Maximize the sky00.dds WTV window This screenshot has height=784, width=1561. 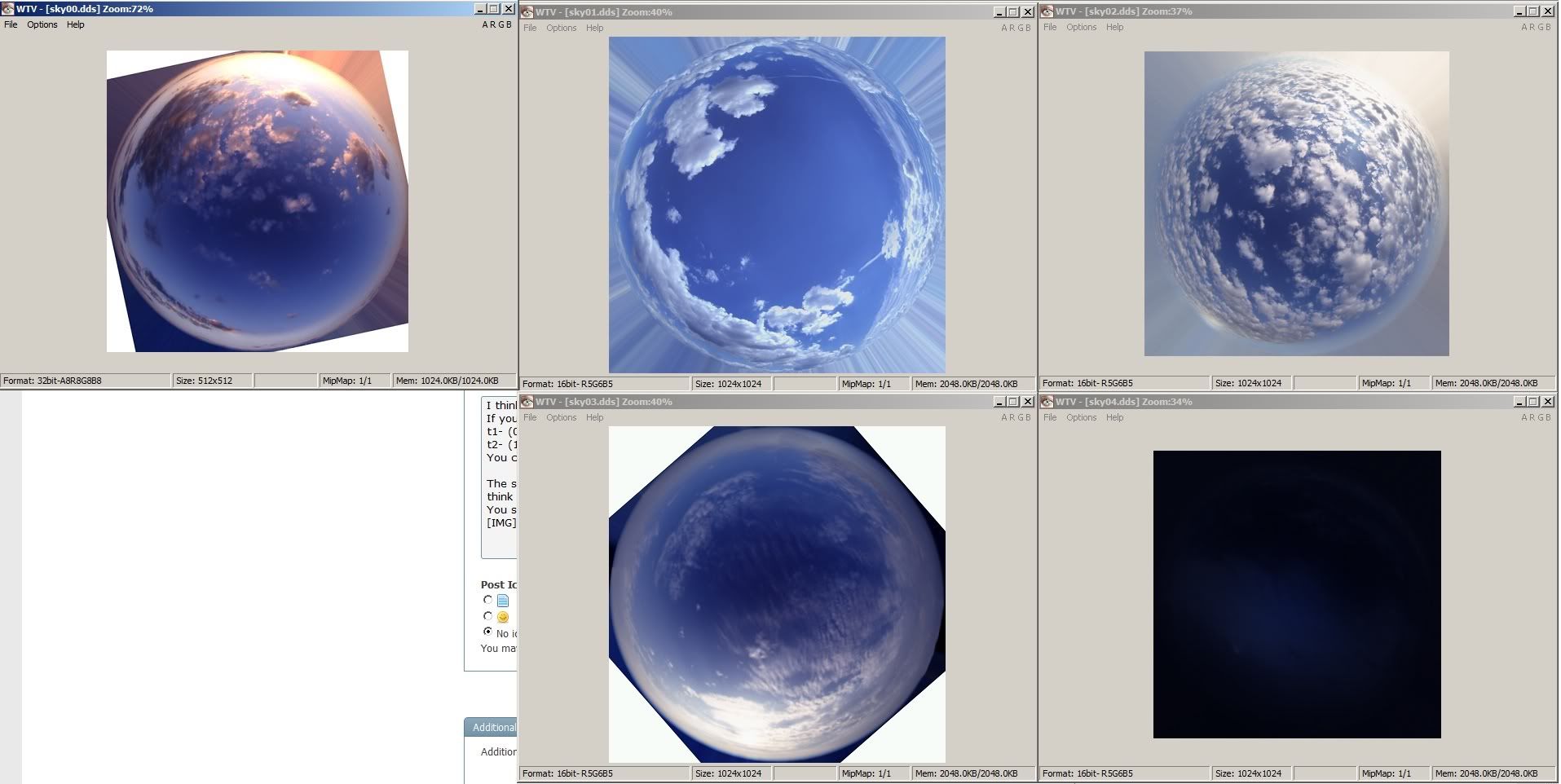click(493, 9)
